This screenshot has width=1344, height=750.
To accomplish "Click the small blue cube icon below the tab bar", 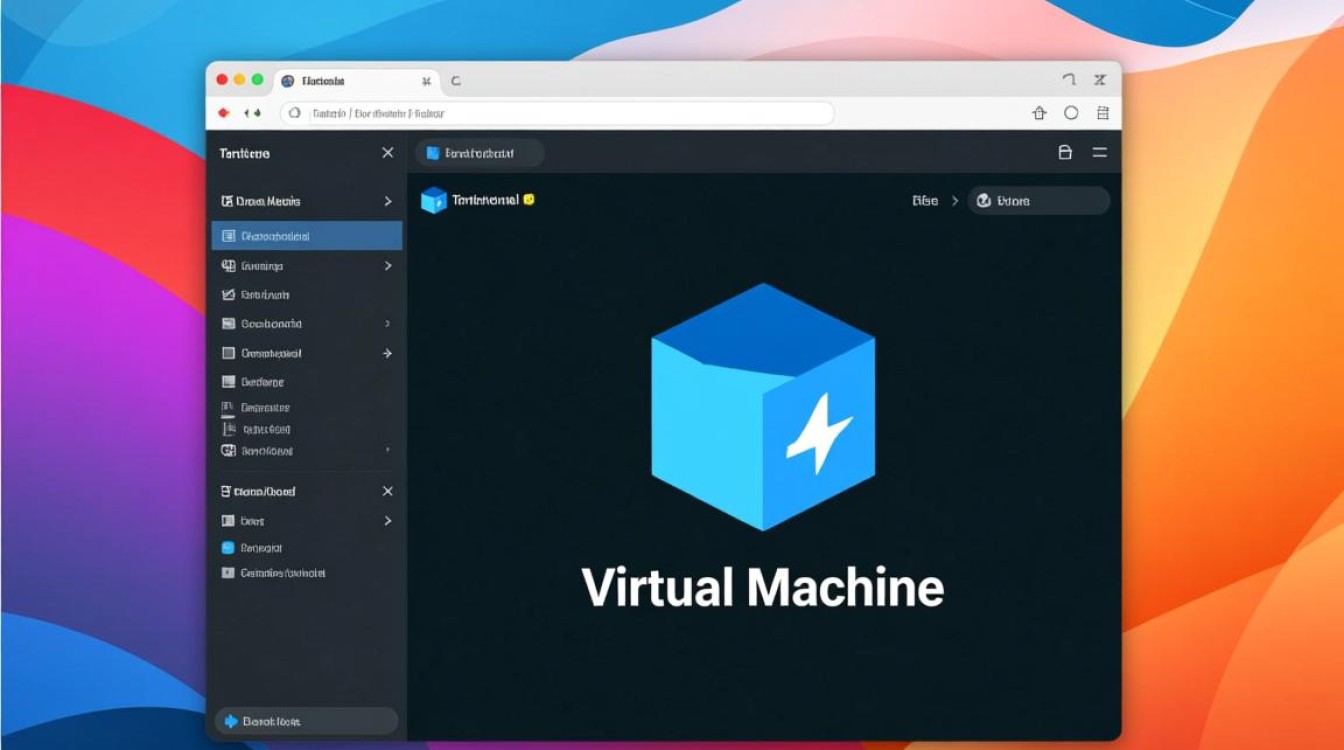I will [x=433, y=200].
